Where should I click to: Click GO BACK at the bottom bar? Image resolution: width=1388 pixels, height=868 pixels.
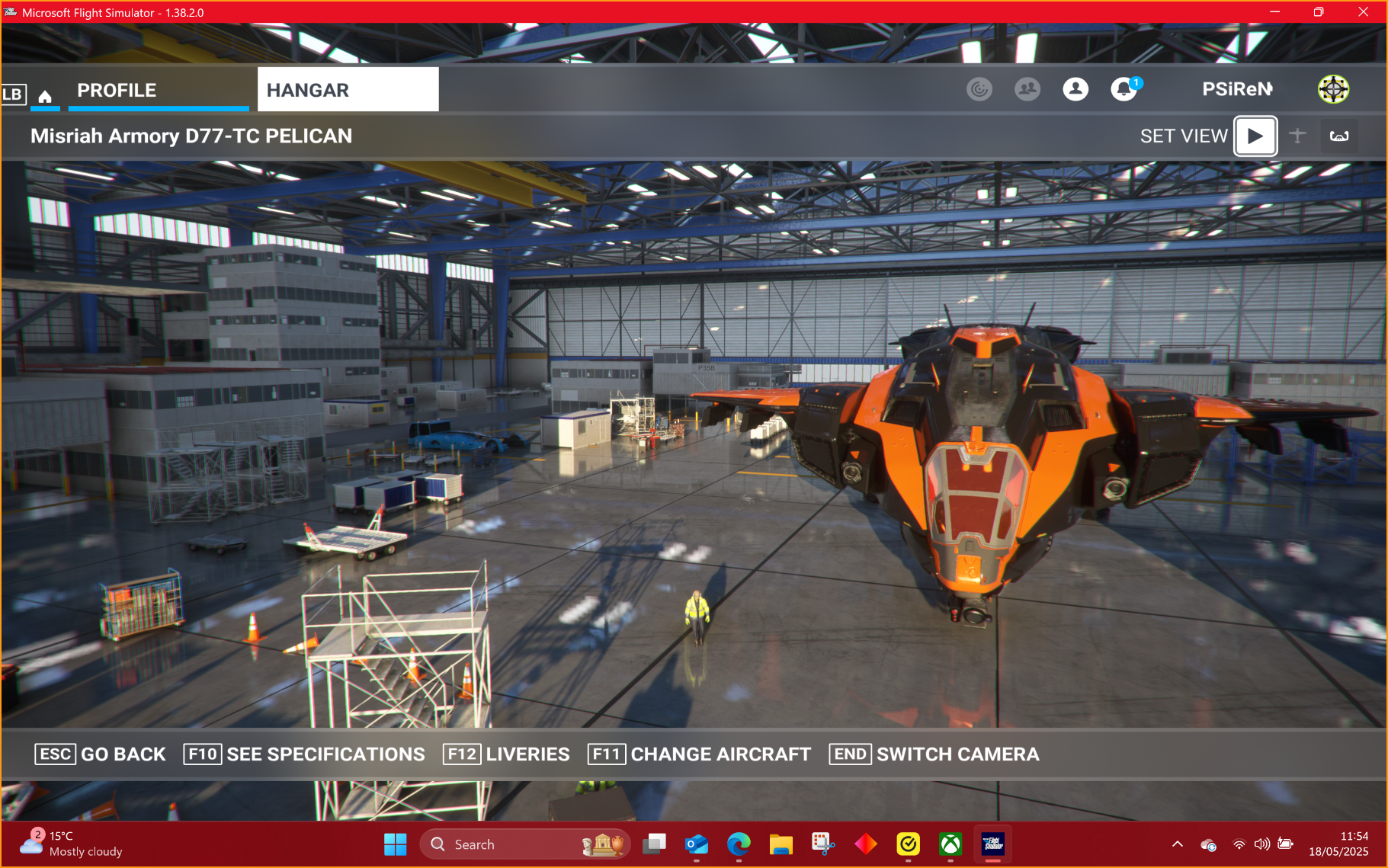(x=100, y=754)
